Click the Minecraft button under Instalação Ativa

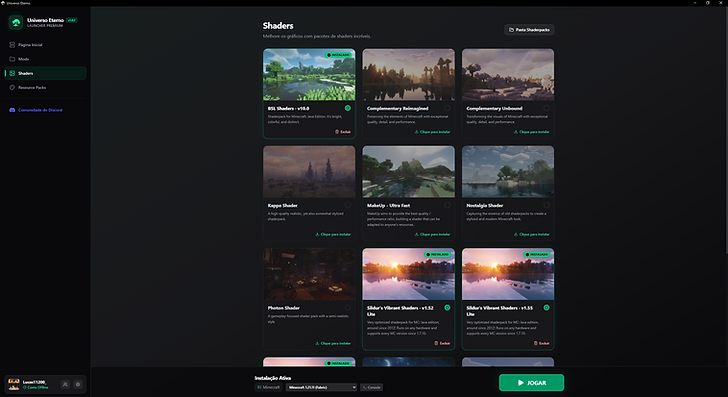[x=269, y=387]
